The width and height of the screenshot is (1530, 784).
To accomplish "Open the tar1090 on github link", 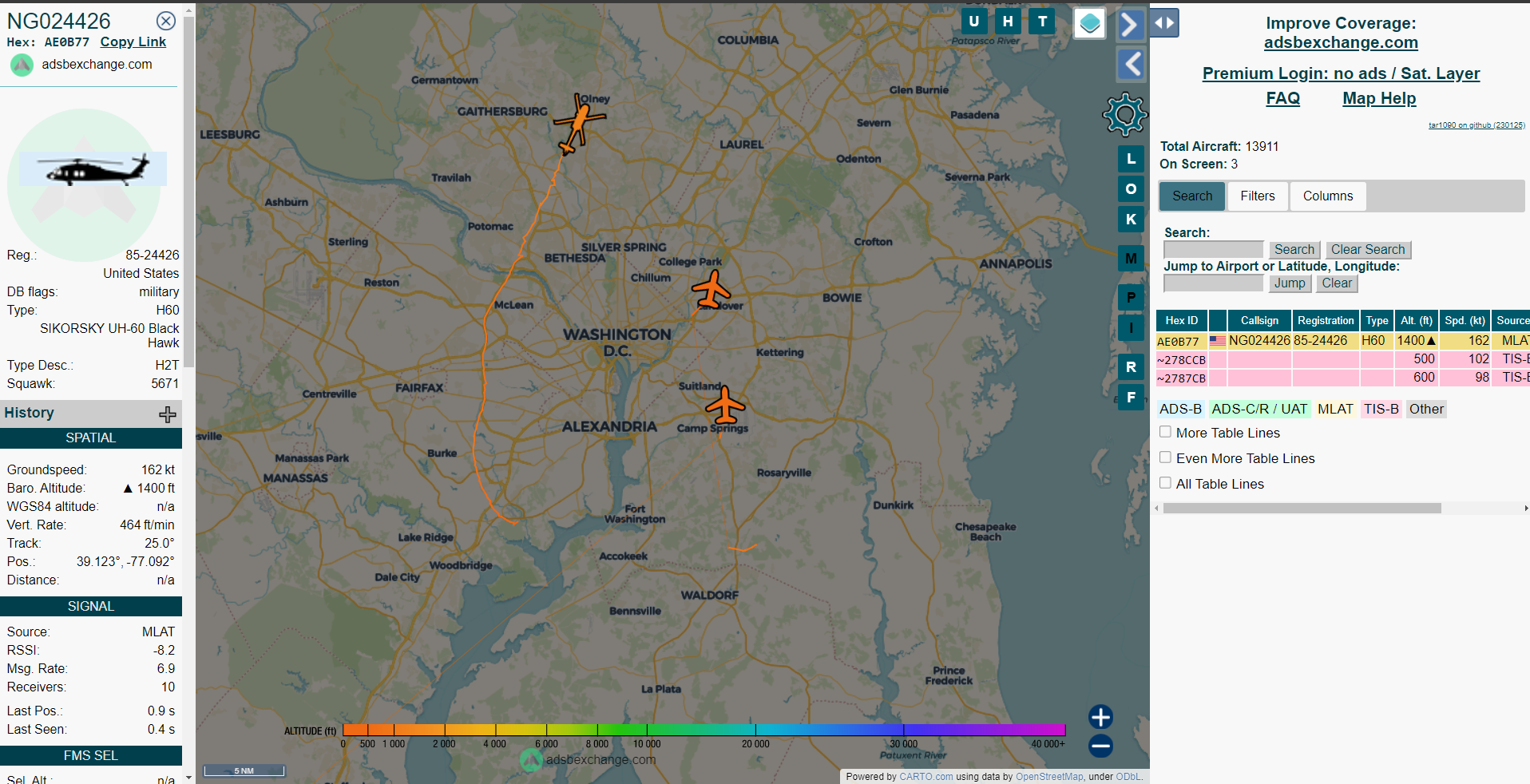I will [1476, 125].
